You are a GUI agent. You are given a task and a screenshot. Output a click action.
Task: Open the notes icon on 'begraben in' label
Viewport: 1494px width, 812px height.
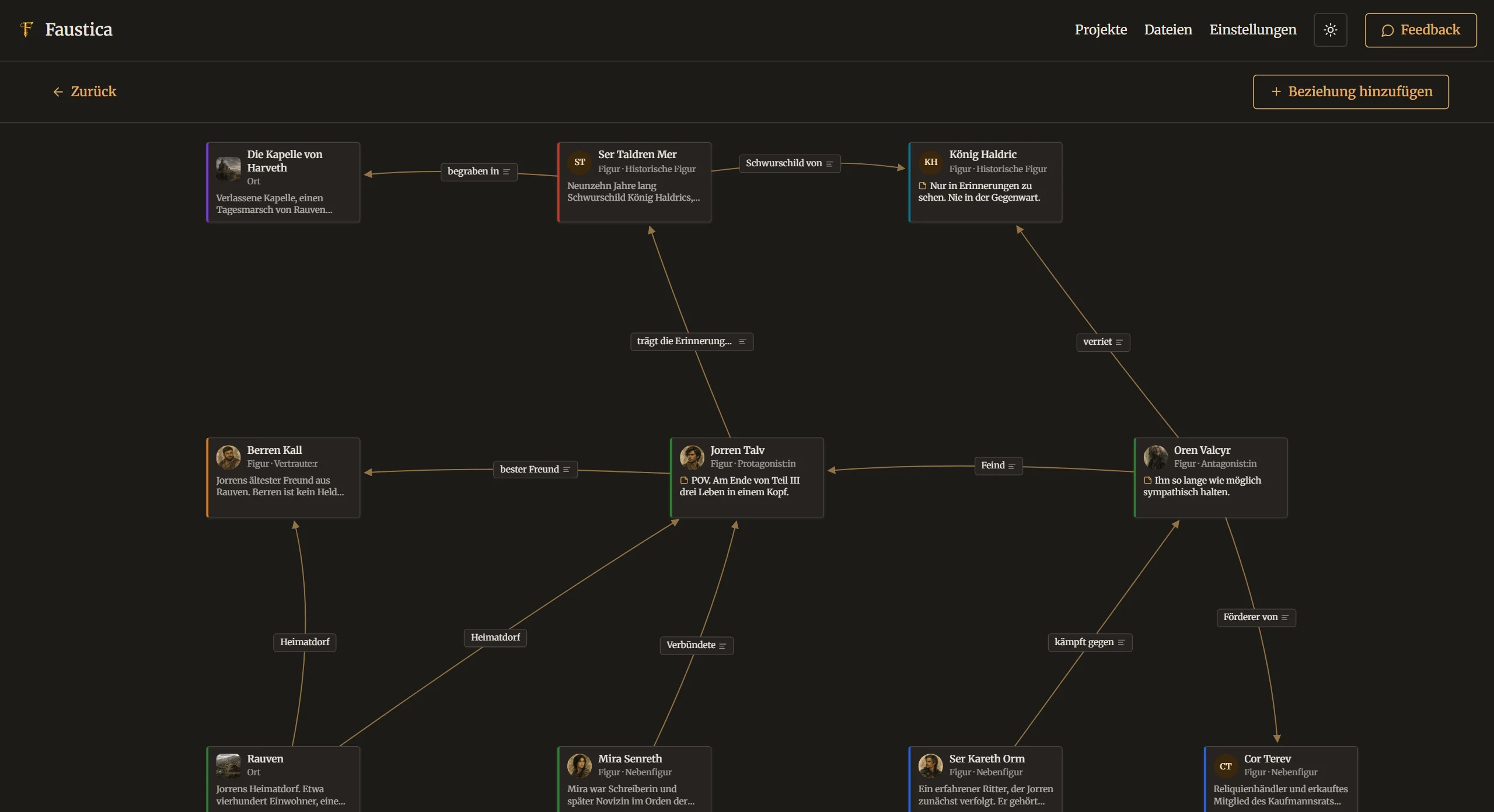pos(507,171)
